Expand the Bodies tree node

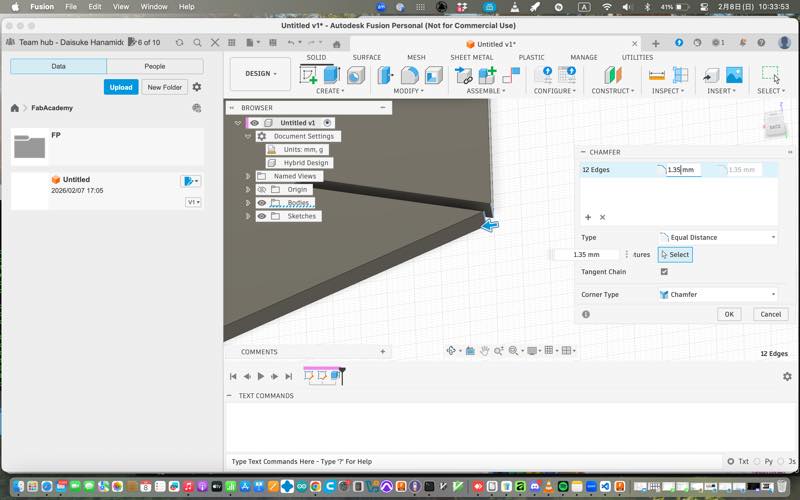click(x=248, y=203)
